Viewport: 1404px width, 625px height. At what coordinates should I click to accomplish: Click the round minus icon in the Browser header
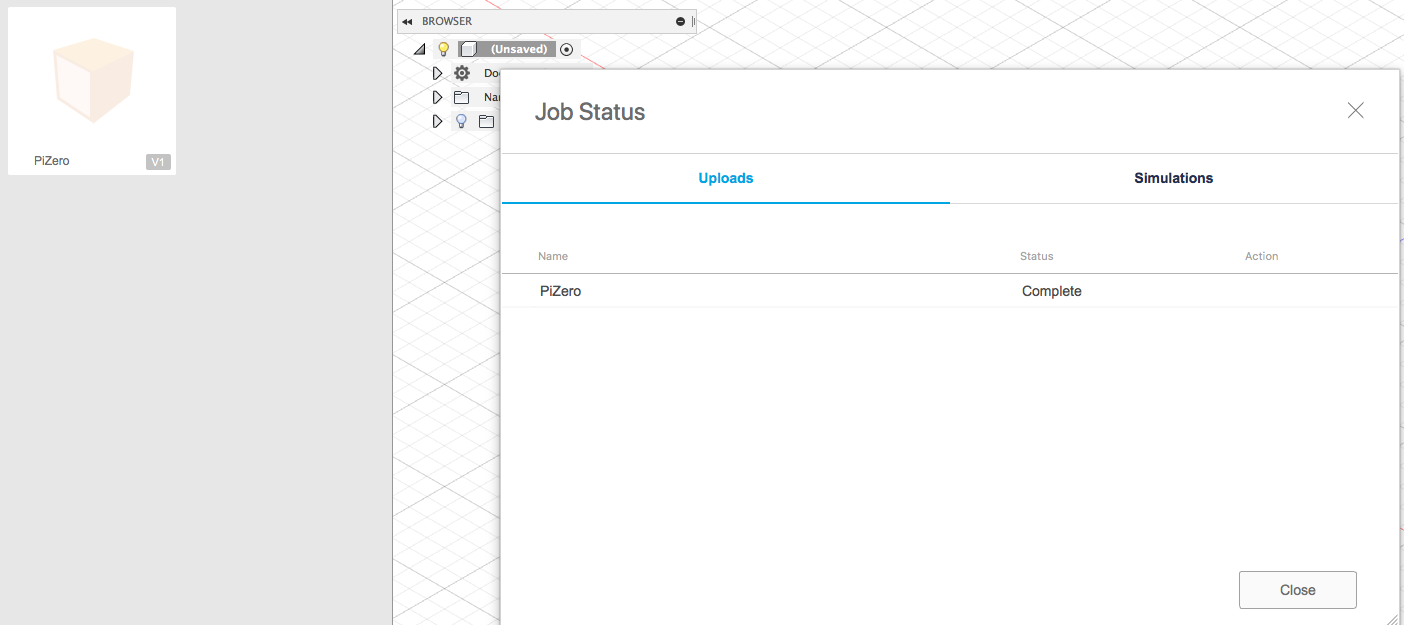[680, 21]
